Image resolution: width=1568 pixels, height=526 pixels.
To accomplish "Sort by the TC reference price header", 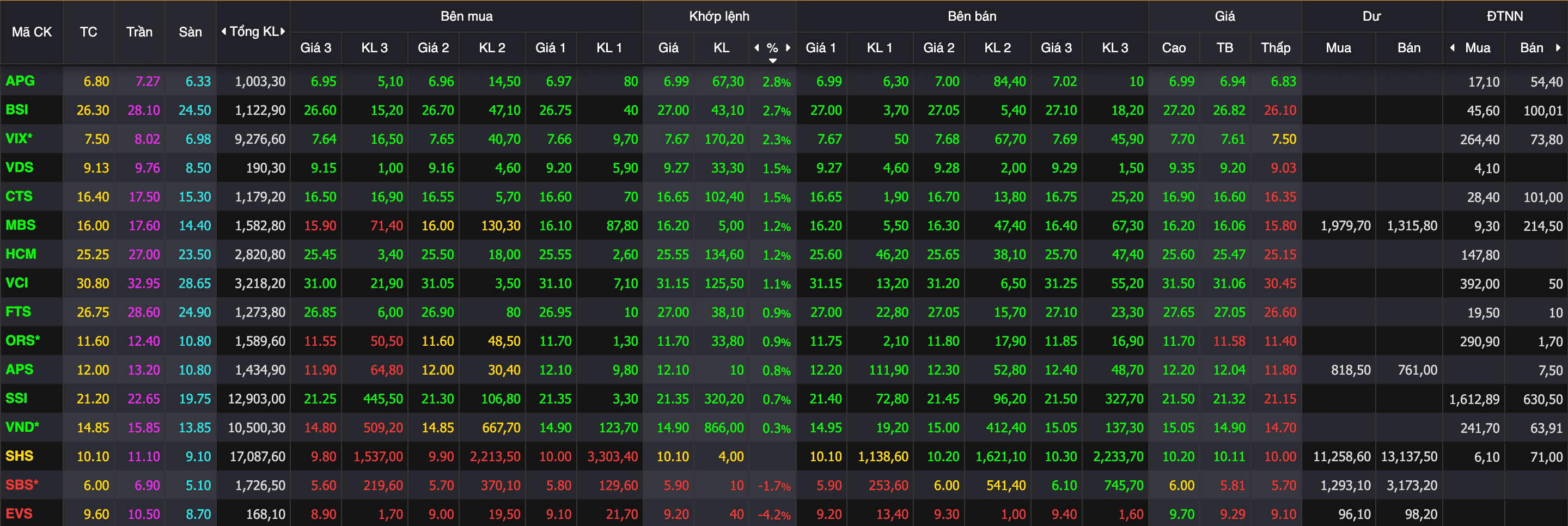I will tap(88, 32).
